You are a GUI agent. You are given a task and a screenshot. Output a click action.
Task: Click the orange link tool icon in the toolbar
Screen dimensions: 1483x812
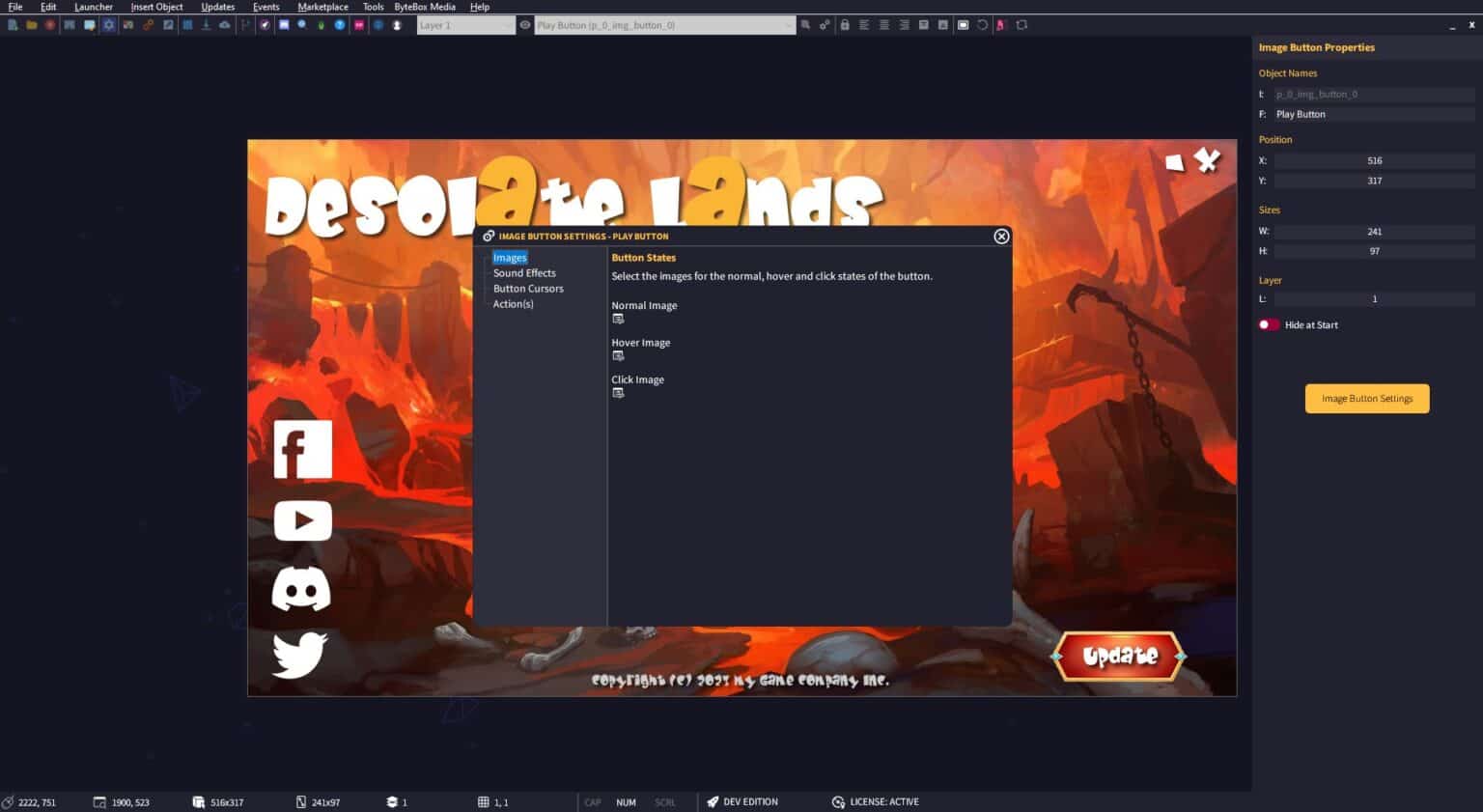pos(148,25)
